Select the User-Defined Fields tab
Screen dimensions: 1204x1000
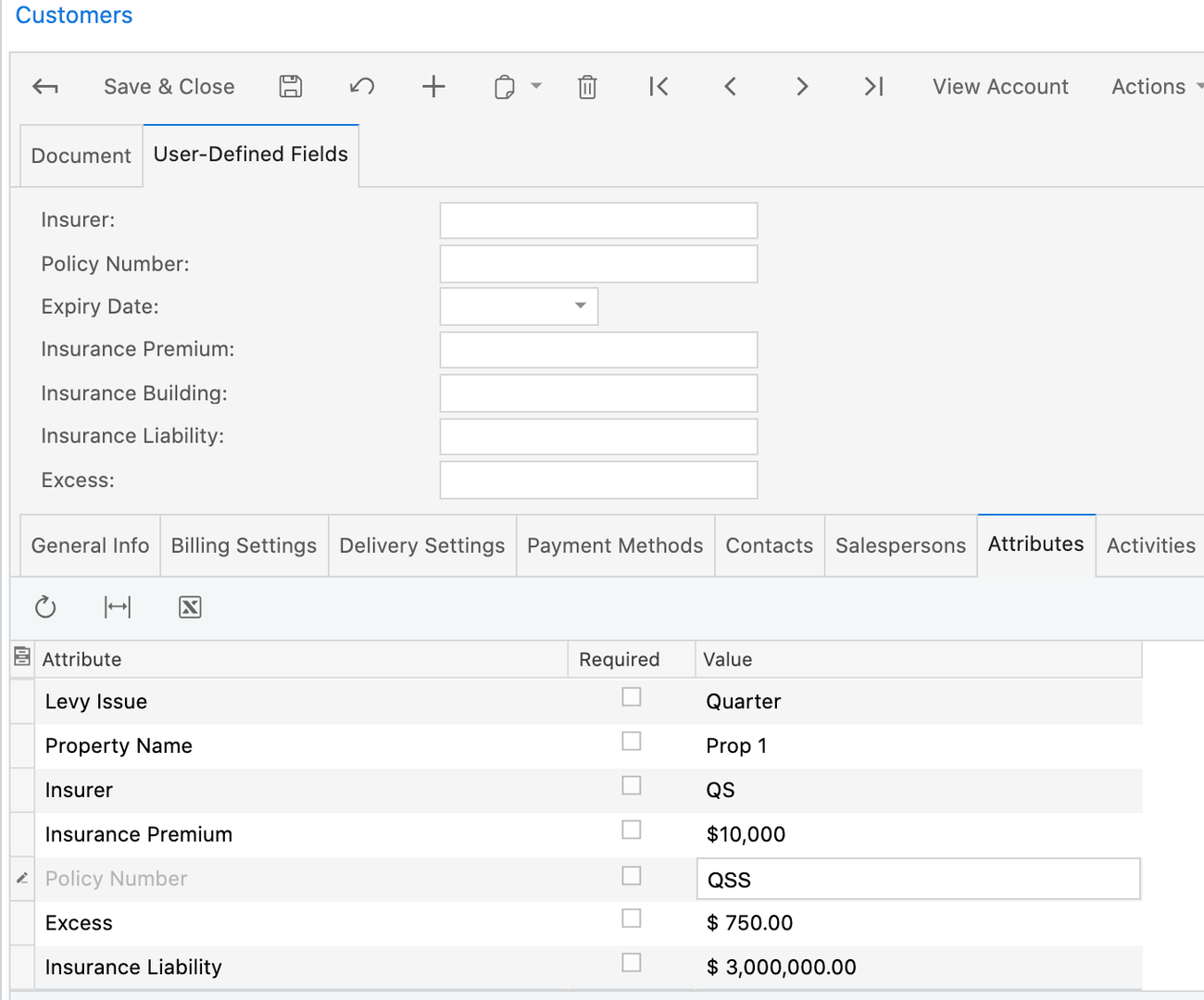tap(251, 155)
